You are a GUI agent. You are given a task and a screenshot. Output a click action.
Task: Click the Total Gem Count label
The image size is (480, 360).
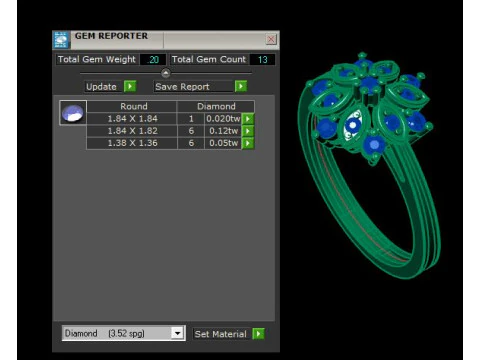(209, 59)
